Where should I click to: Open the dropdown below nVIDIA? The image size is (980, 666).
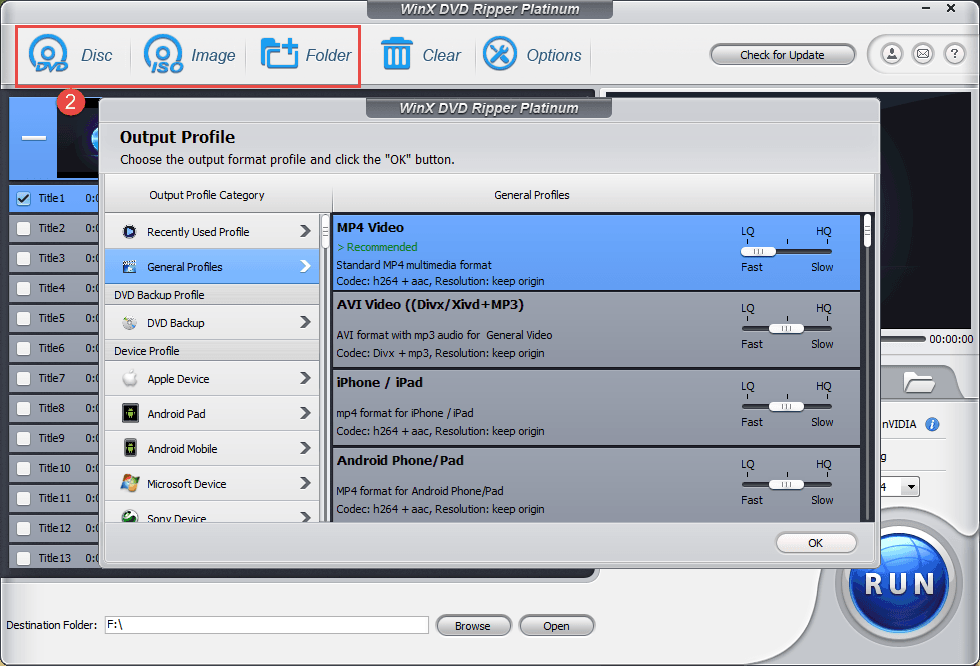coord(911,487)
